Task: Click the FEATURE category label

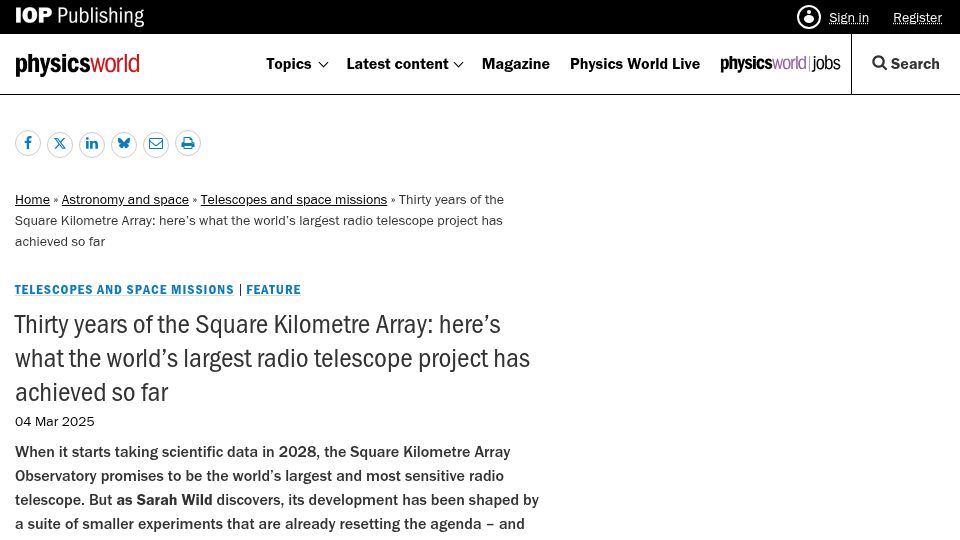Action: click(x=274, y=290)
